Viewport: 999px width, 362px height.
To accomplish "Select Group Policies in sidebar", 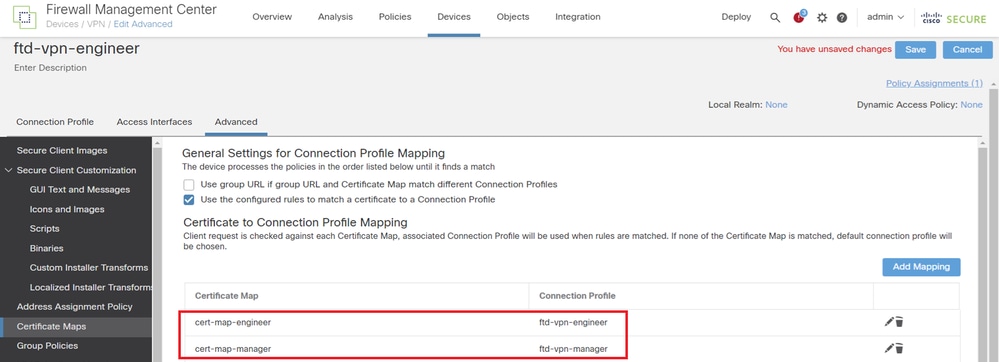I will tap(47, 345).
